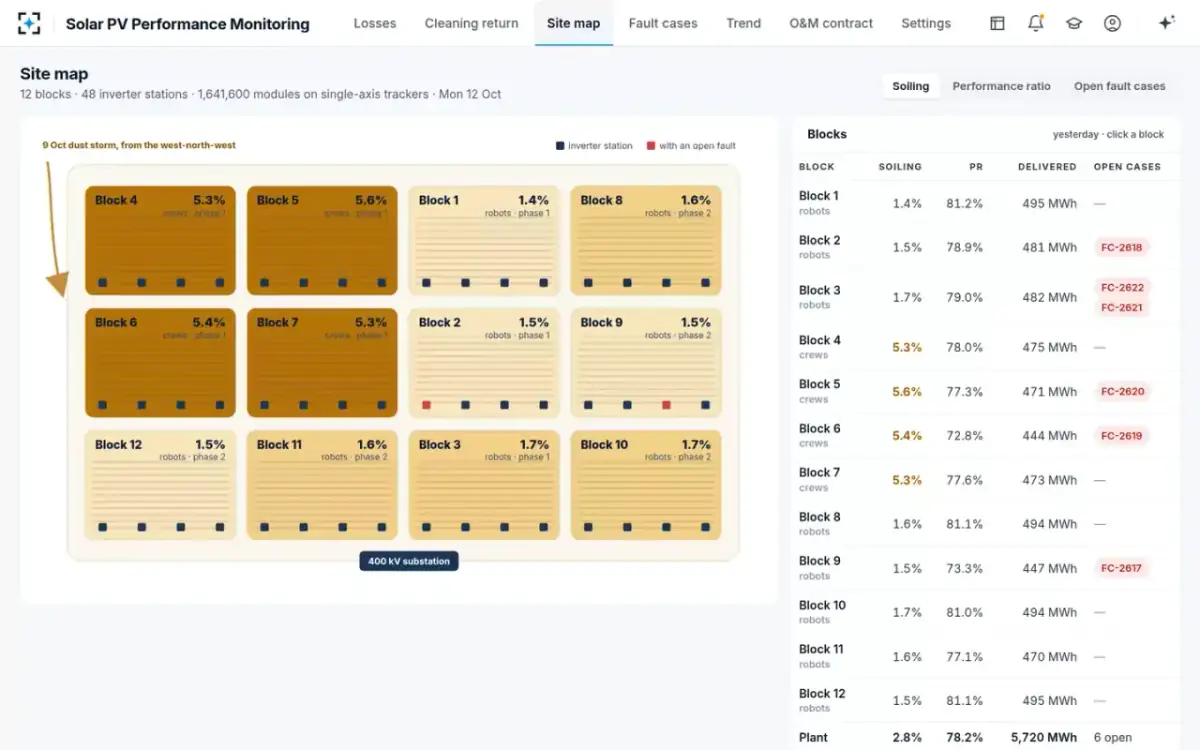
Task: Sort table by PR column header
Action: 976,167
